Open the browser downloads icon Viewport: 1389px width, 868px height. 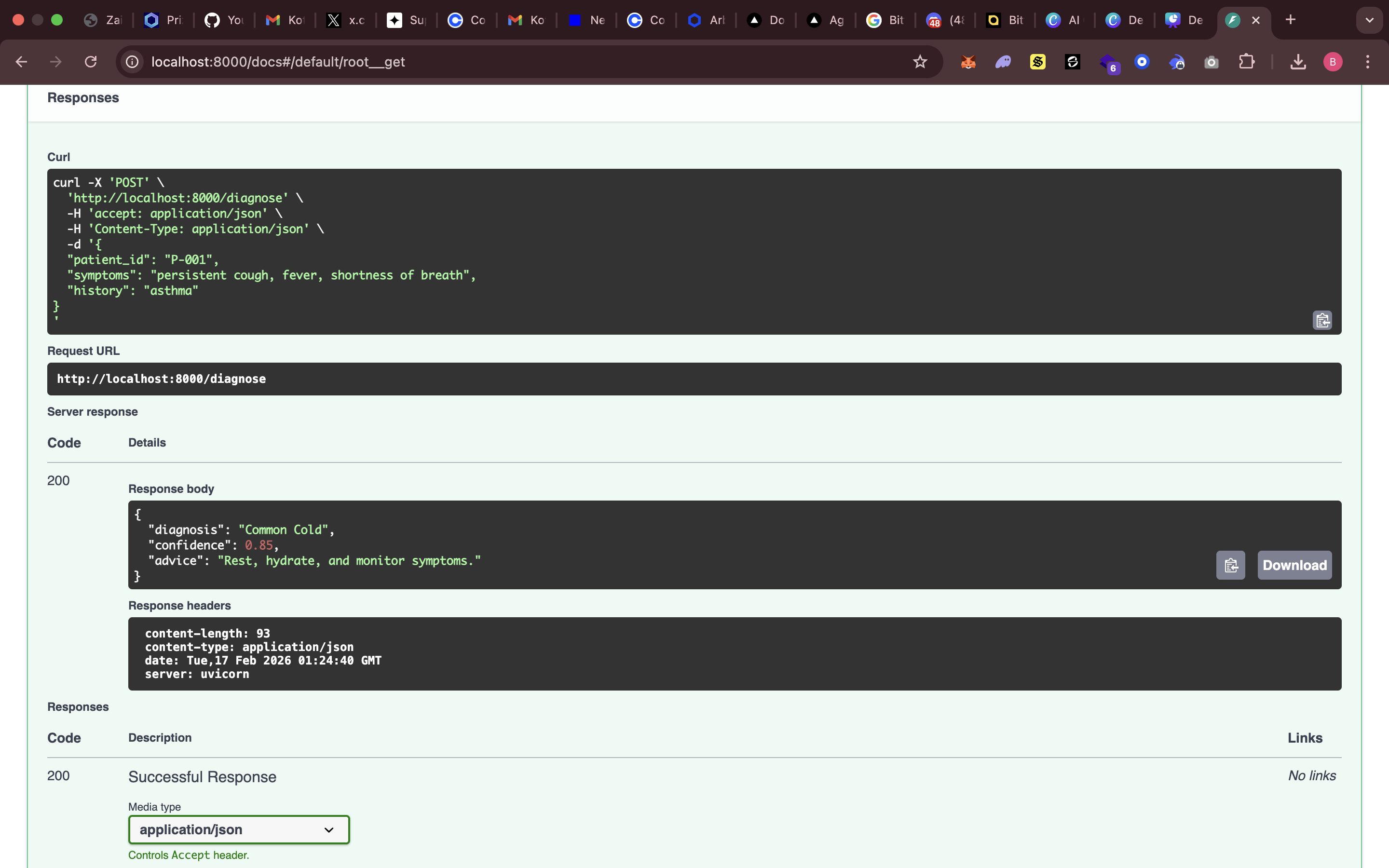click(1298, 62)
